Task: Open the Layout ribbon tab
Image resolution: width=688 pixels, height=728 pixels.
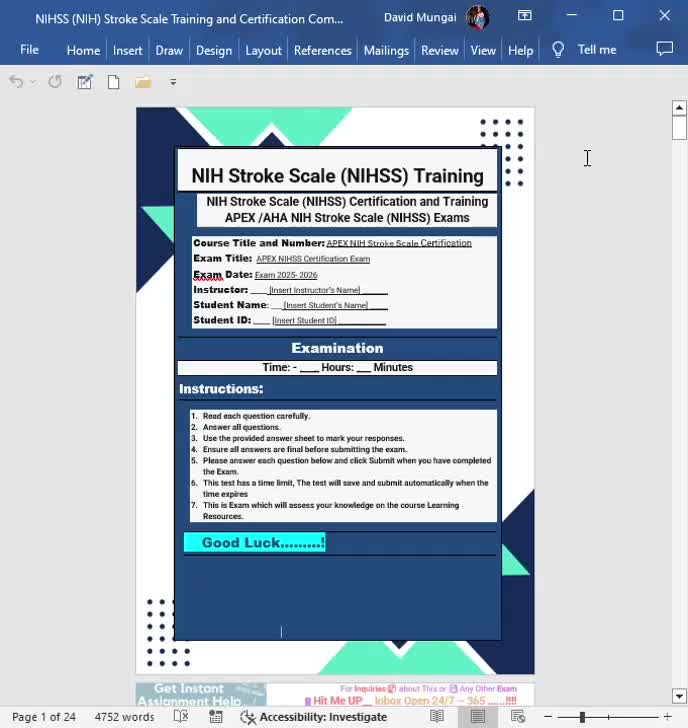Action: click(x=263, y=50)
